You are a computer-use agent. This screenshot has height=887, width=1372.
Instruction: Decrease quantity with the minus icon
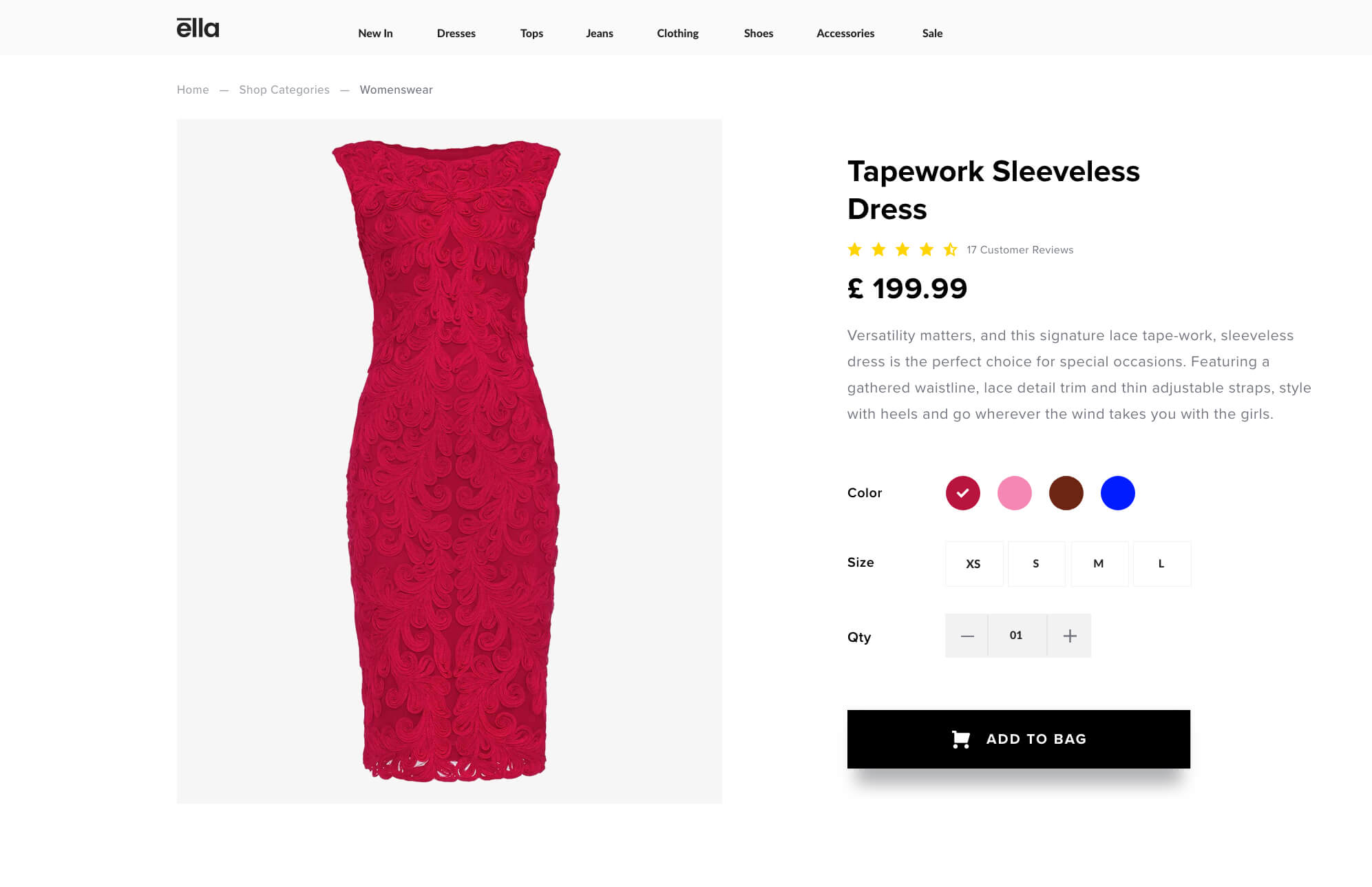tap(967, 636)
